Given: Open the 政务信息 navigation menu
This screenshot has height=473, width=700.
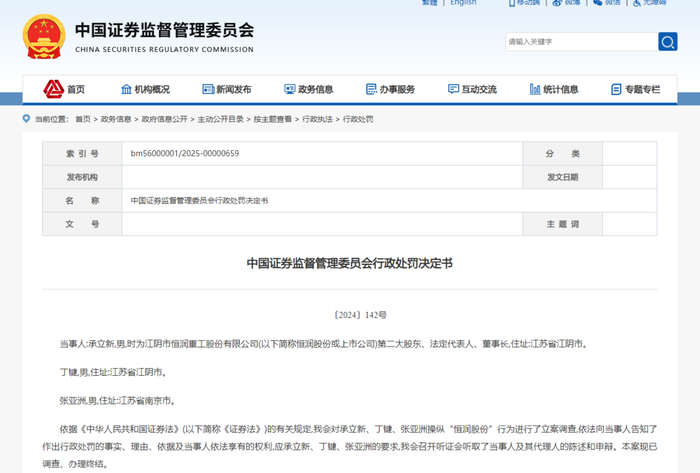Looking at the screenshot, I should 308,89.
